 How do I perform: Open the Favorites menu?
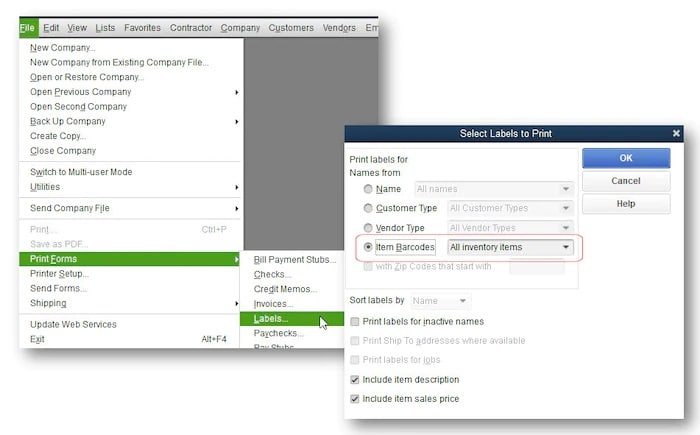[142, 28]
